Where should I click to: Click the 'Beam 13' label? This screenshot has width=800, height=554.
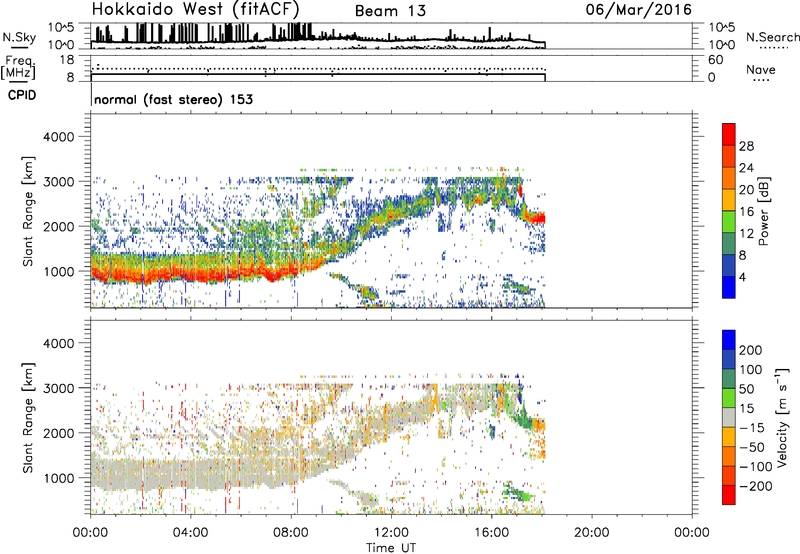coord(390,11)
